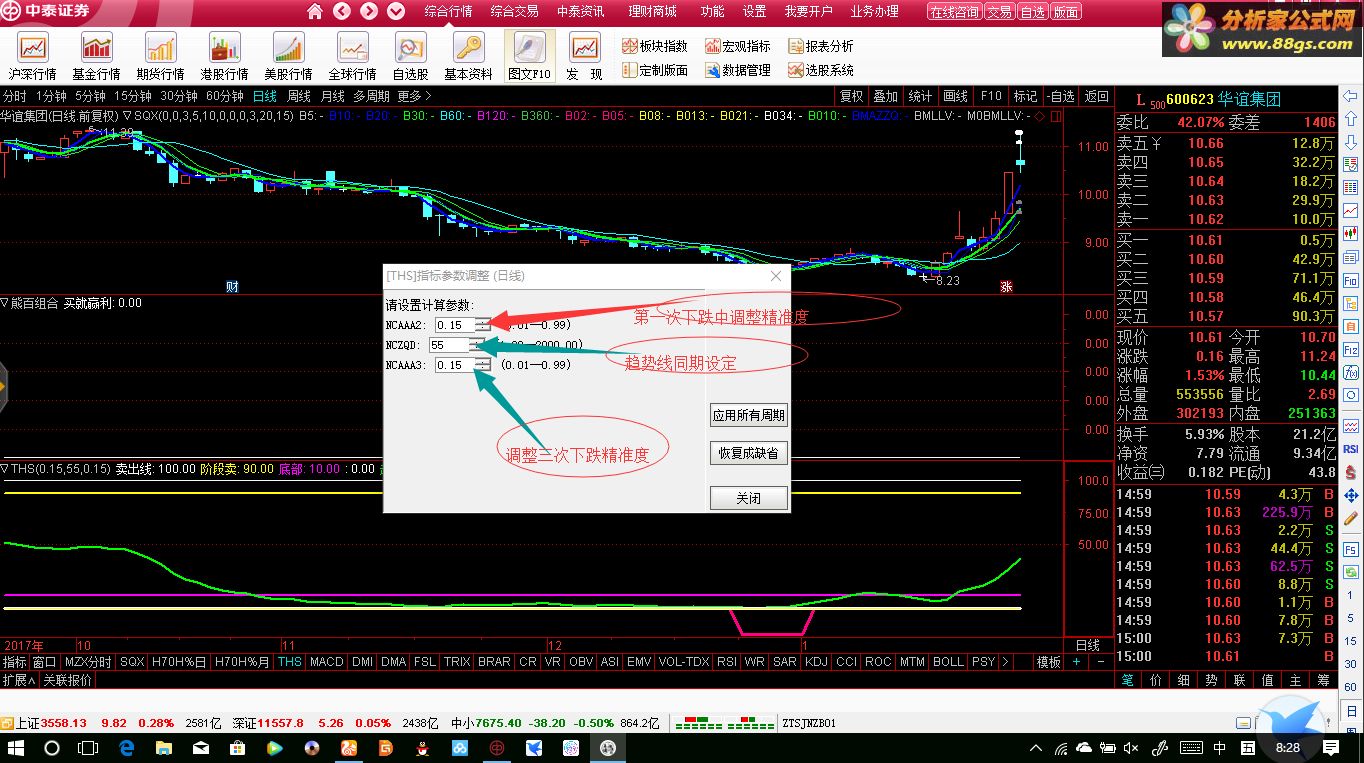The height and width of the screenshot is (763, 1364).
Task: Open the 模板 template selector
Action: point(1048,662)
